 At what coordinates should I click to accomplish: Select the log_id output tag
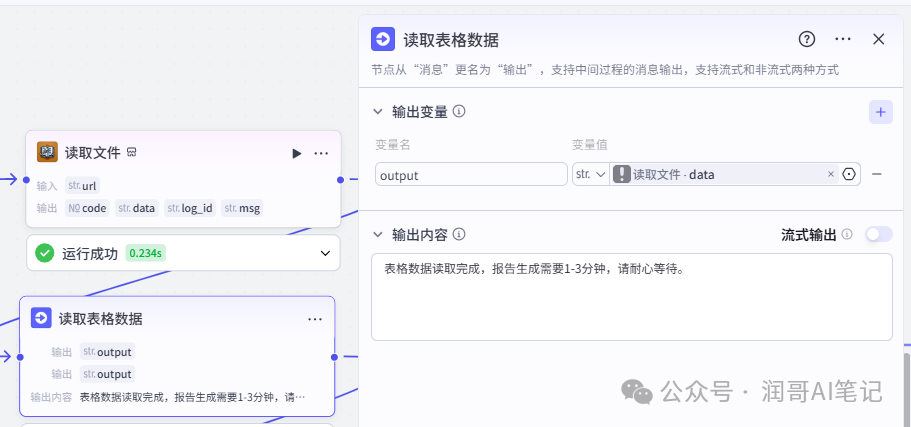point(189,208)
